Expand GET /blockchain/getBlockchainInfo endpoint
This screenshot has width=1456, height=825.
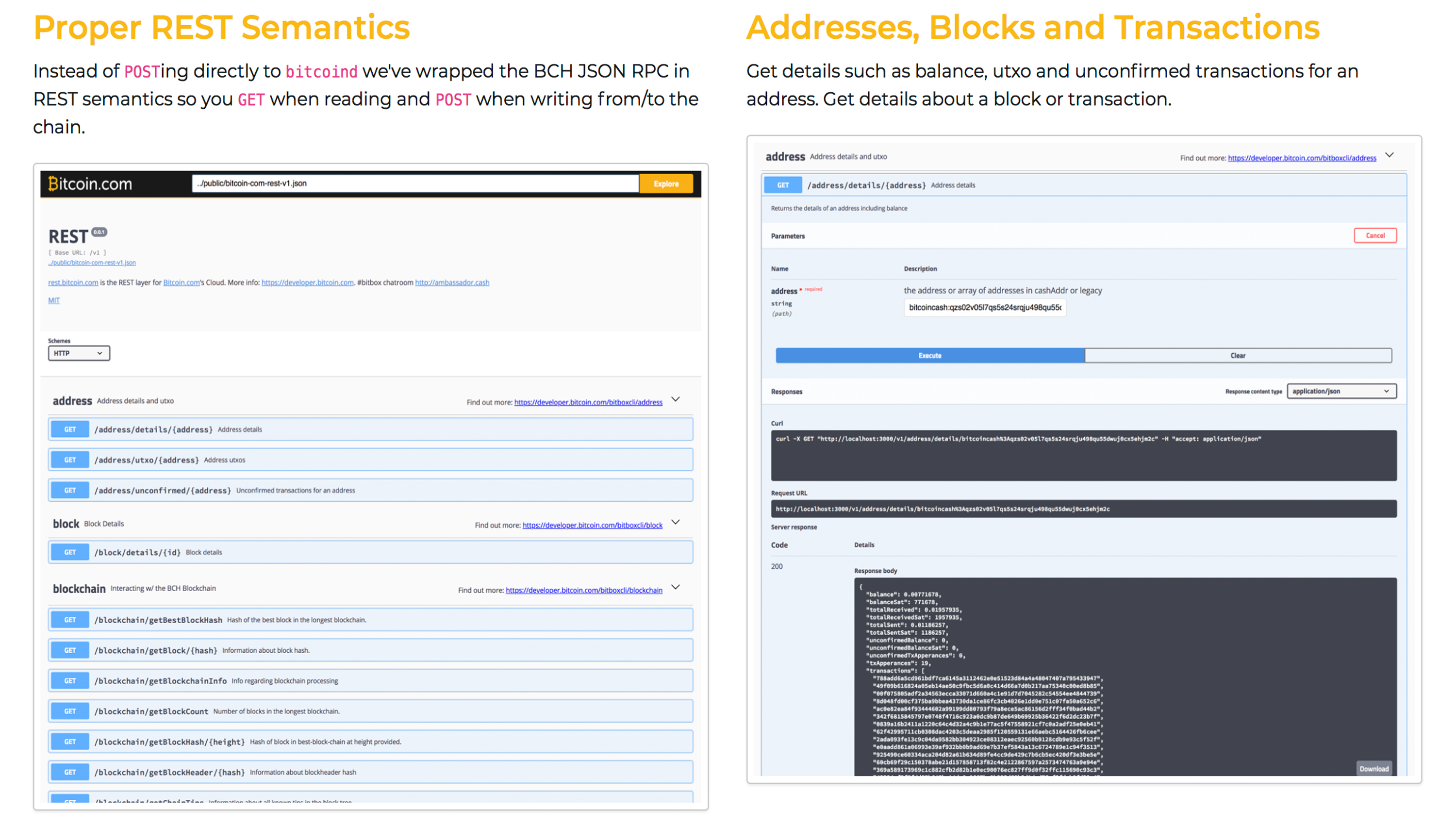coord(370,681)
